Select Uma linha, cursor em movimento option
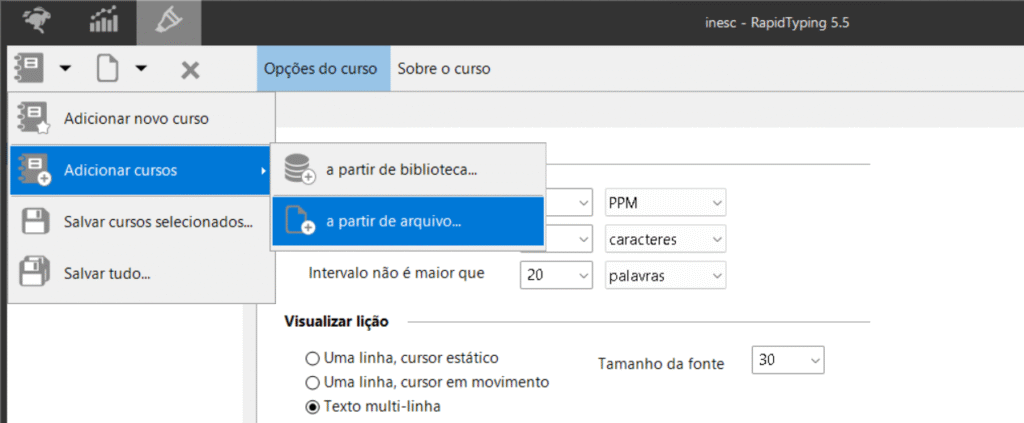 coord(312,382)
